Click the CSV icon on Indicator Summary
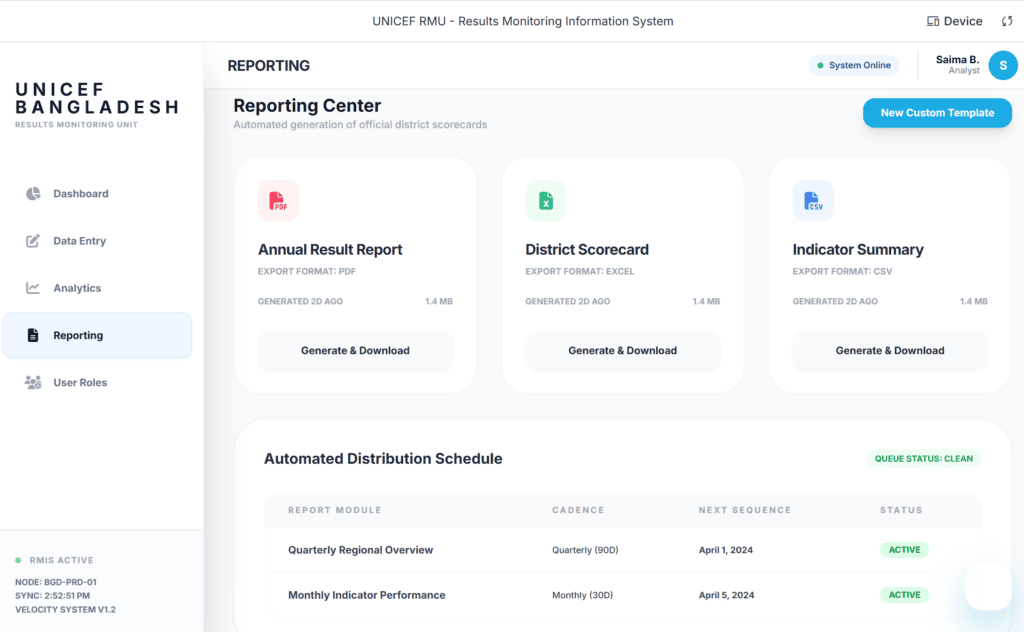The image size is (1024, 632). click(x=813, y=201)
